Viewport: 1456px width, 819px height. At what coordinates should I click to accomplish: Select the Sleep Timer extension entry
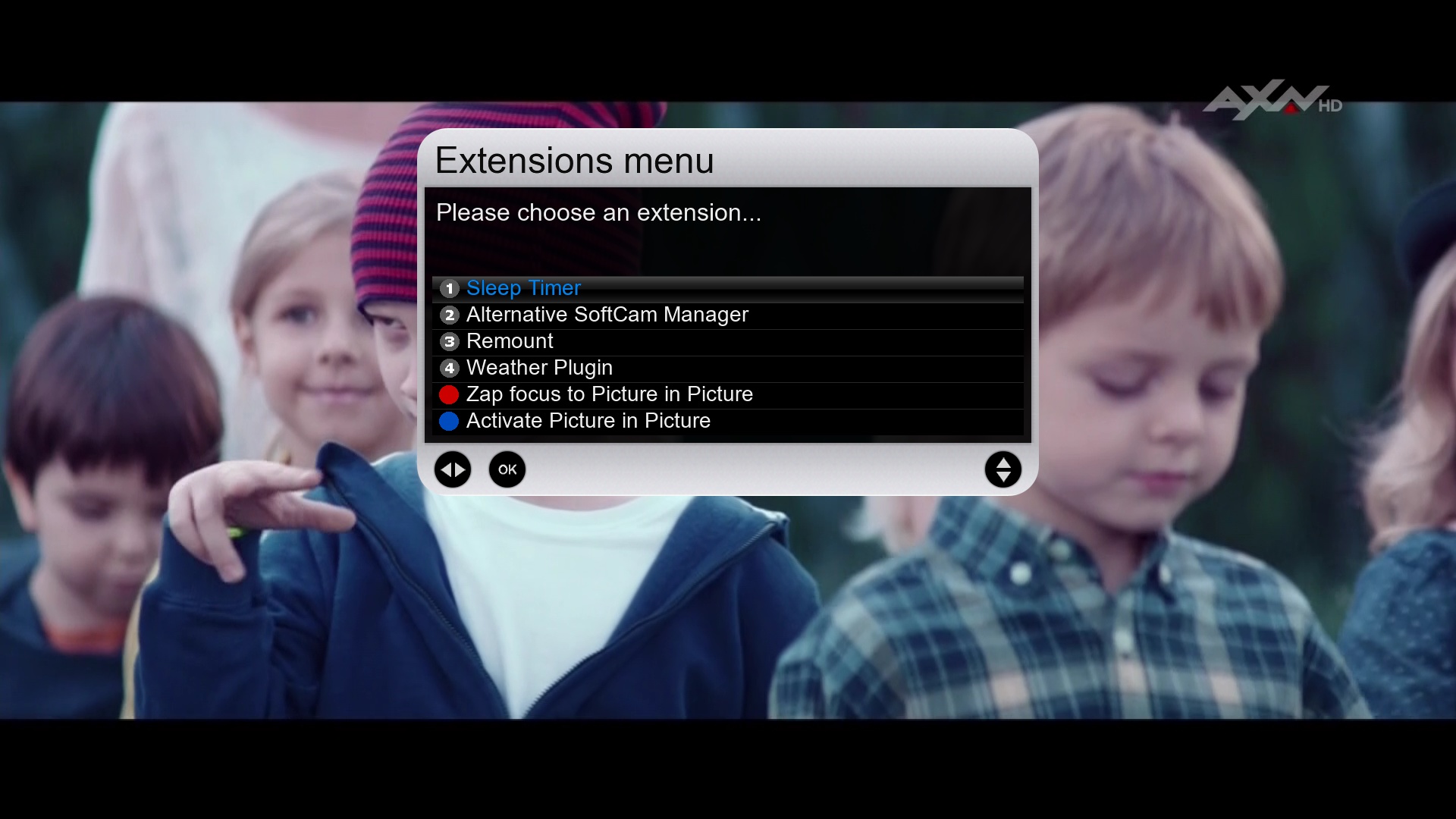523,288
